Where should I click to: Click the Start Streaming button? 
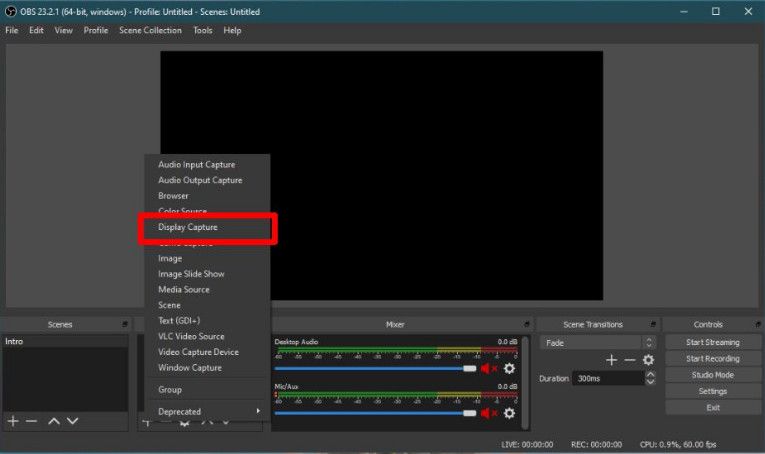point(712,342)
